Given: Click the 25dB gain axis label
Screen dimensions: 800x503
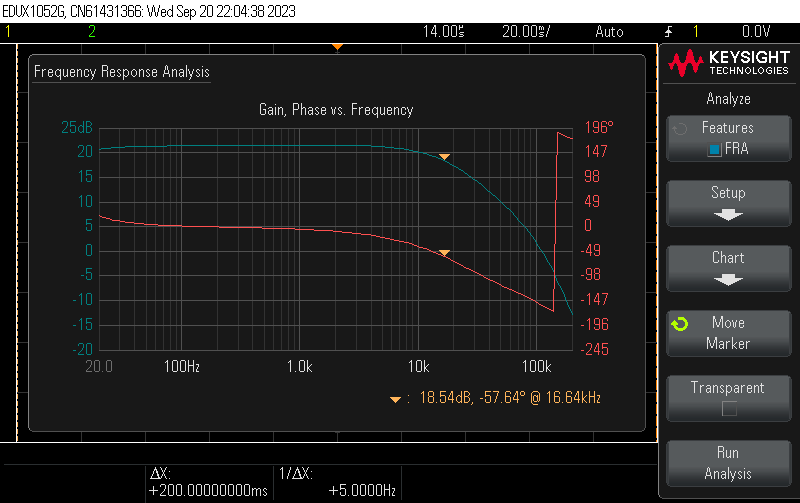Looking at the screenshot, I should 77,128.
